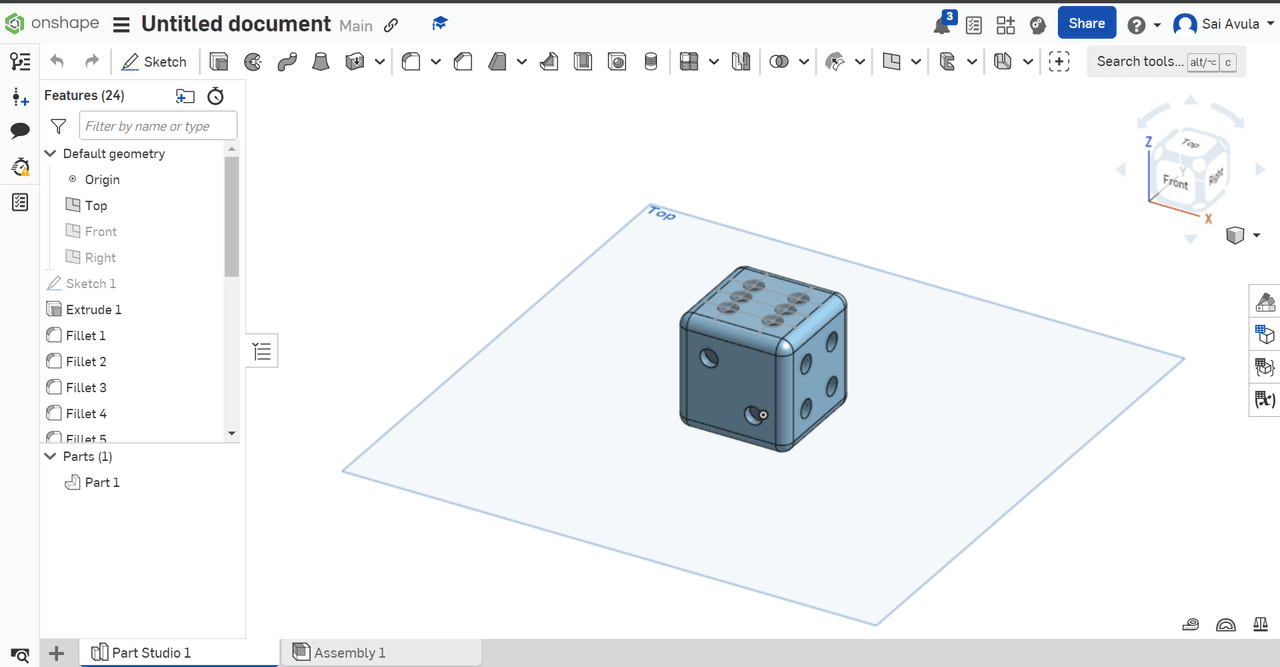Image resolution: width=1280 pixels, height=667 pixels.
Task: Select the Fillet tool icon
Action: [411, 62]
